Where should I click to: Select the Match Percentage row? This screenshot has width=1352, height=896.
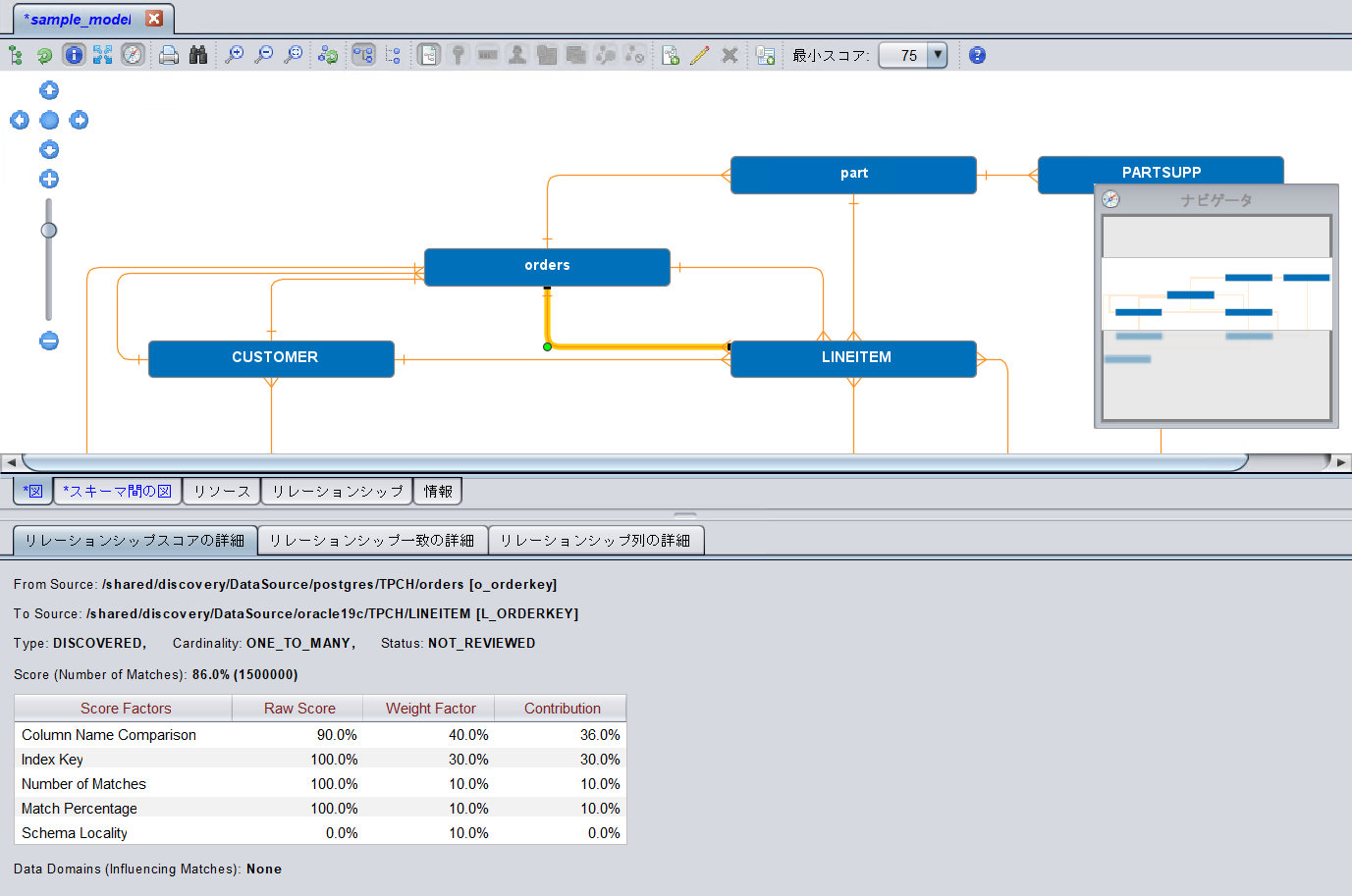(x=321, y=809)
